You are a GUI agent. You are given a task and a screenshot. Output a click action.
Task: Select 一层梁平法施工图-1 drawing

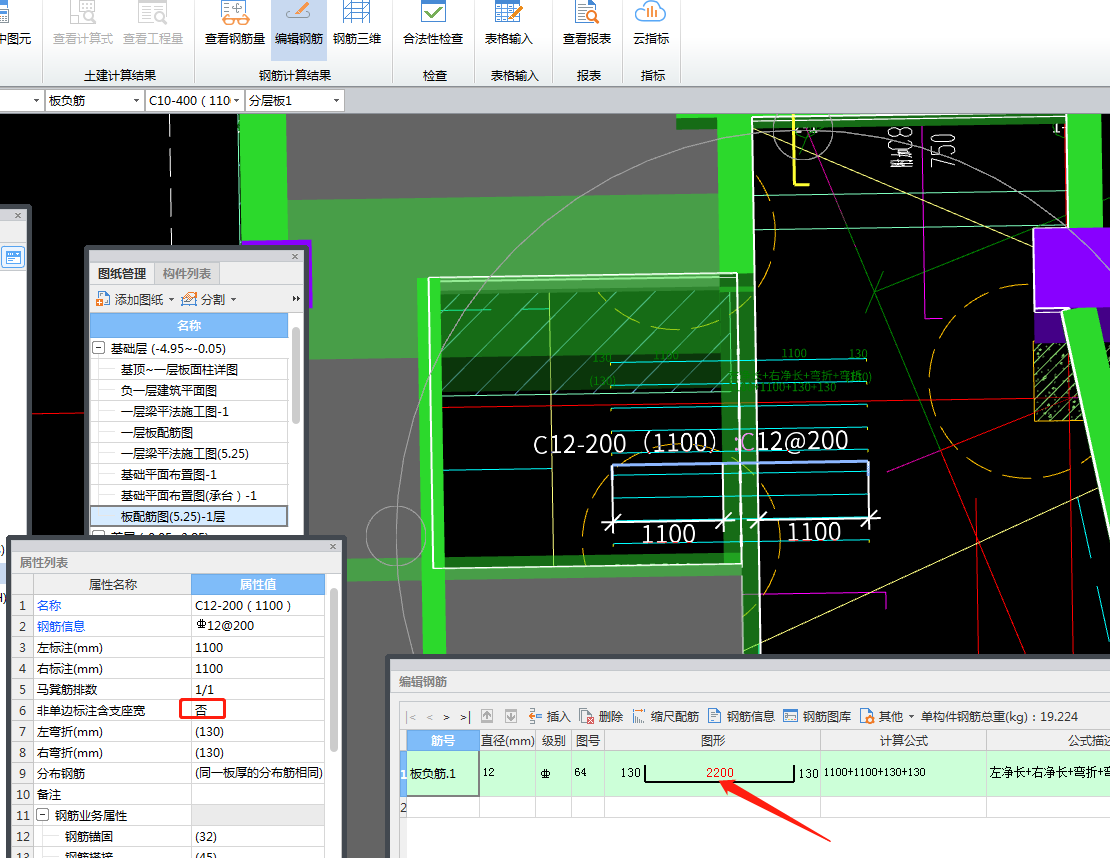point(174,411)
